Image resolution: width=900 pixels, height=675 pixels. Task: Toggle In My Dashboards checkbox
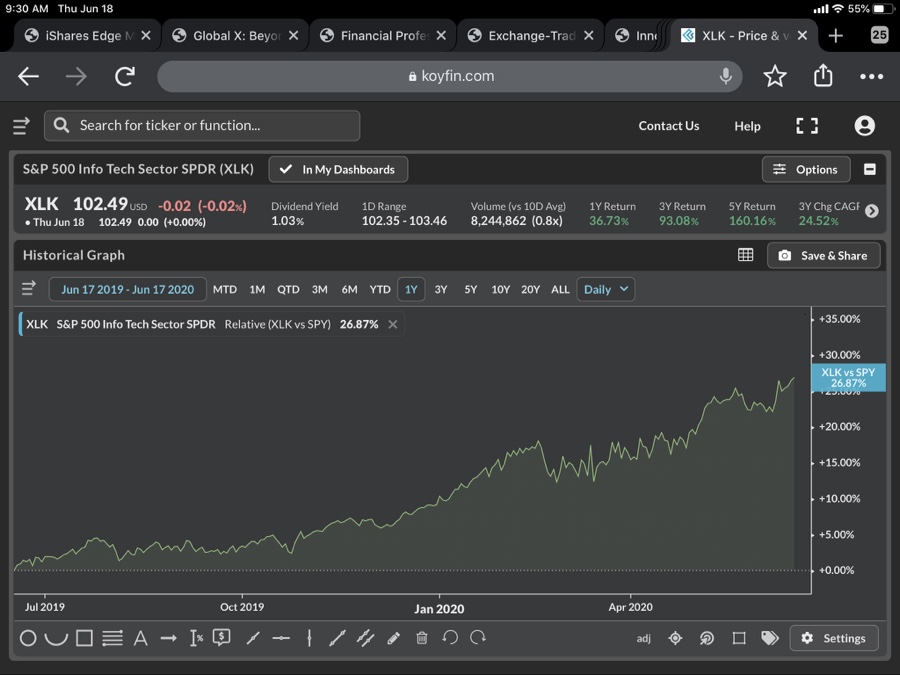click(338, 169)
